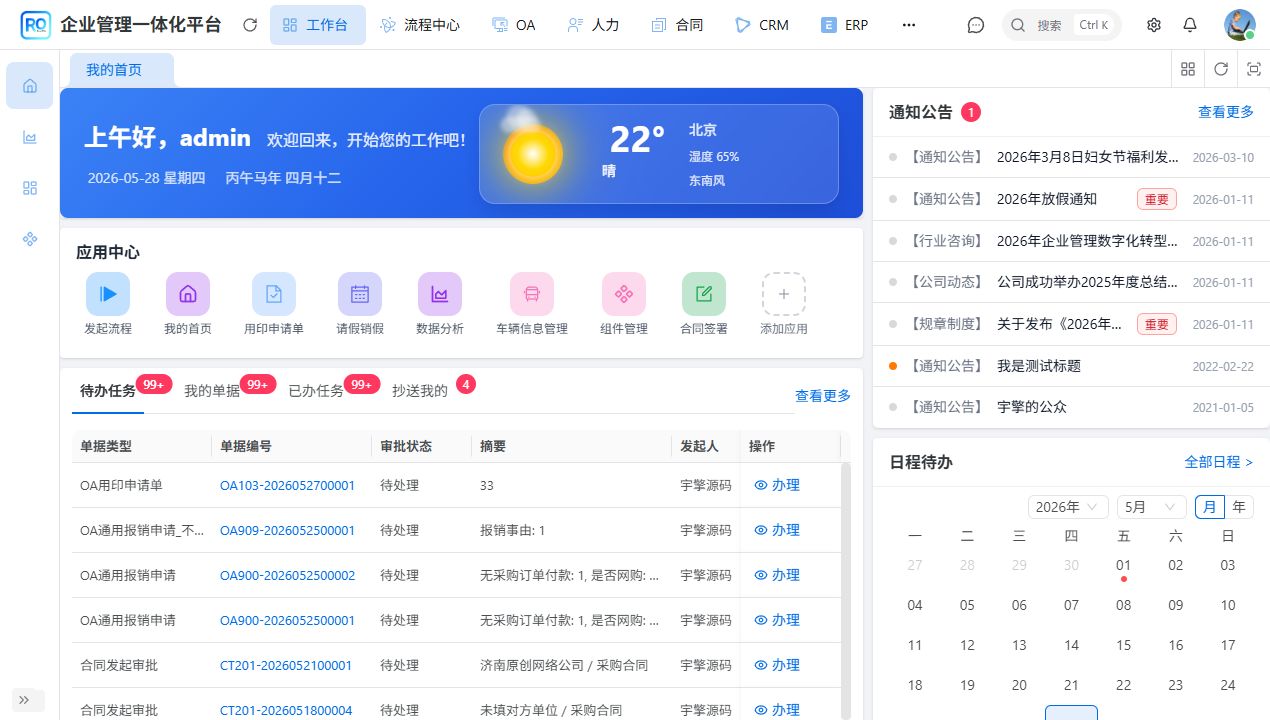The width and height of the screenshot is (1270, 720).
Task: Switch to 待办任务 tab
Action: coord(108,391)
